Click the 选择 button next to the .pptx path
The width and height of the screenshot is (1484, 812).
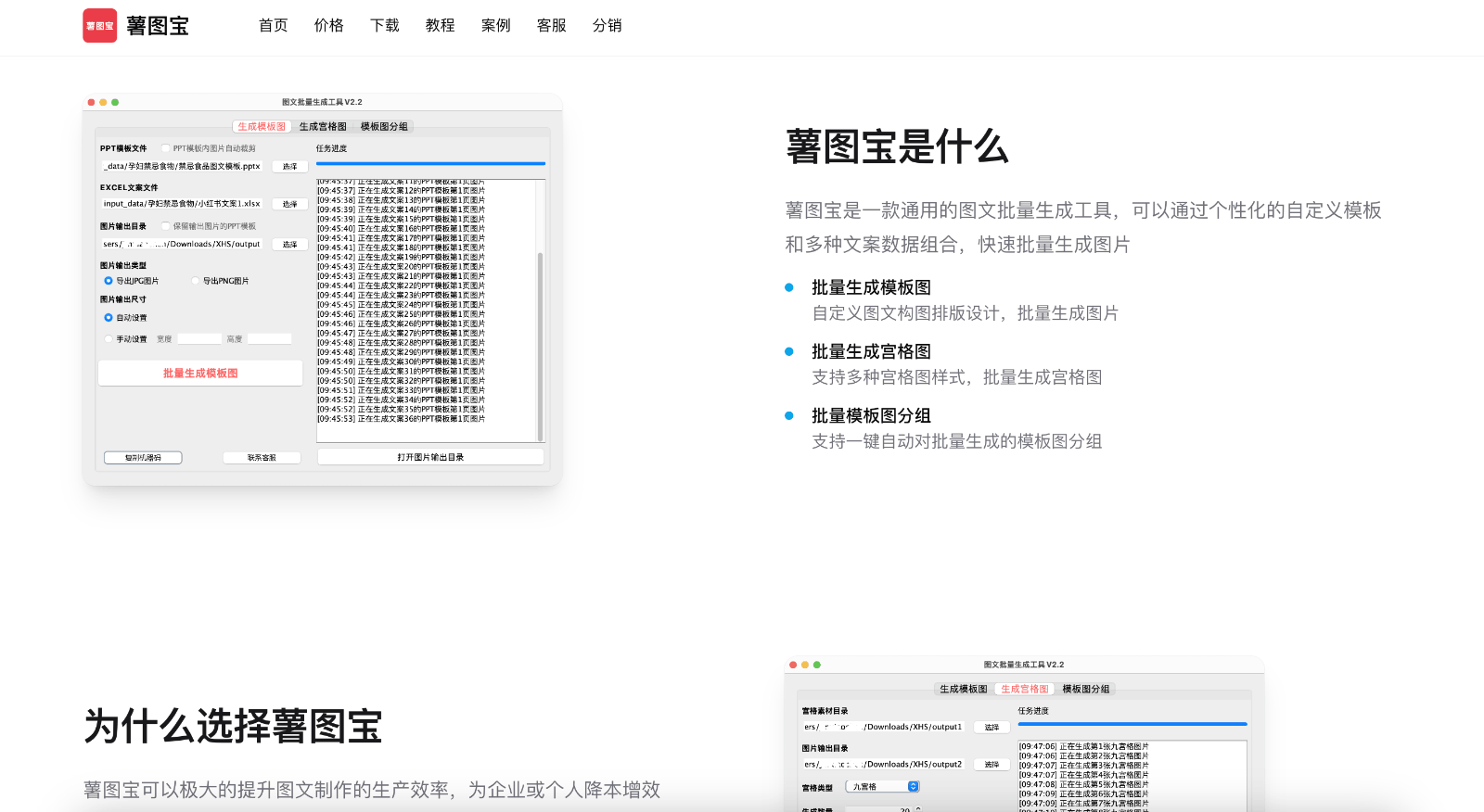pos(290,167)
